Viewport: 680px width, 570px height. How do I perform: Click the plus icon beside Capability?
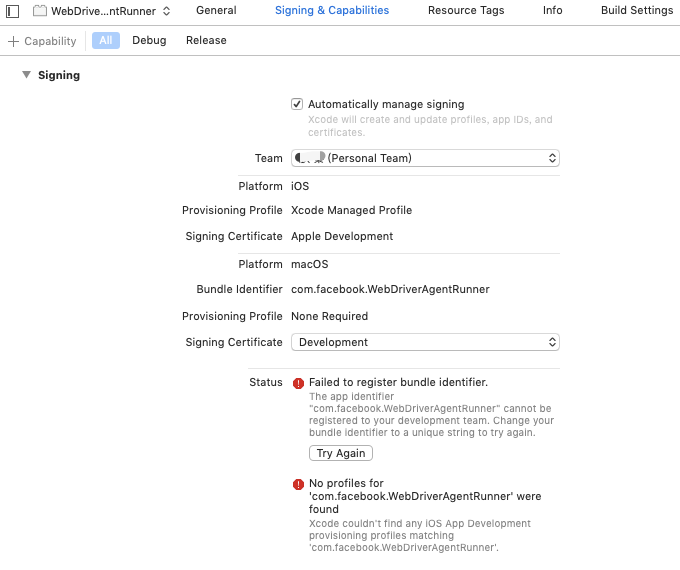coord(13,41)
